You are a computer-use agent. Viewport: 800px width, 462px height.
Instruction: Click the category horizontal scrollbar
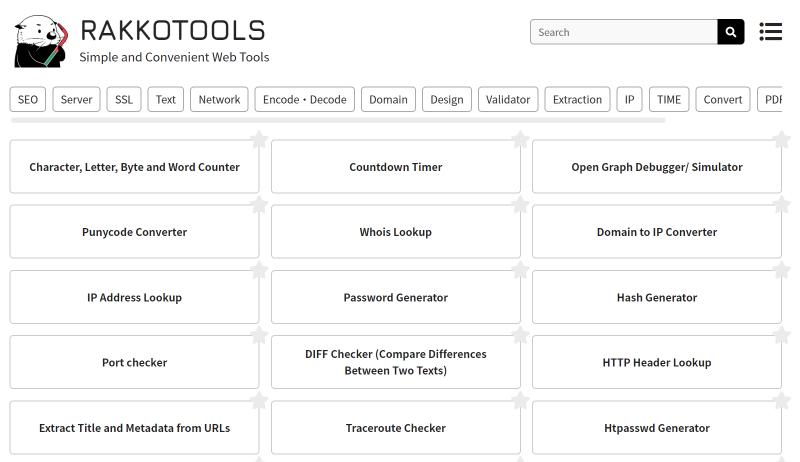pos(338,120)
